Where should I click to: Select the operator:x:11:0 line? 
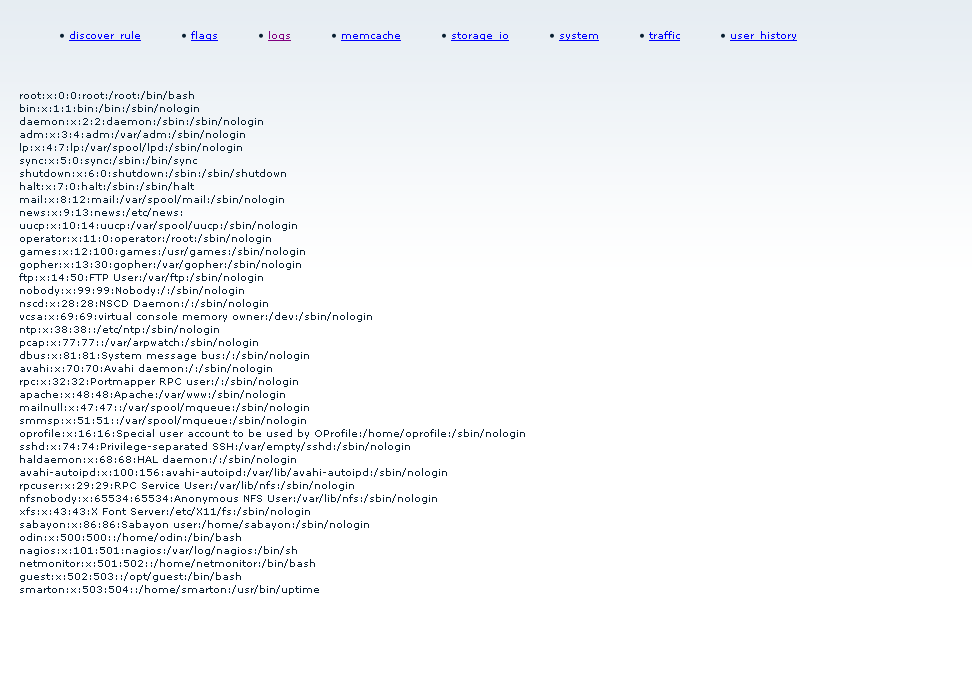(x=145, y=239)
